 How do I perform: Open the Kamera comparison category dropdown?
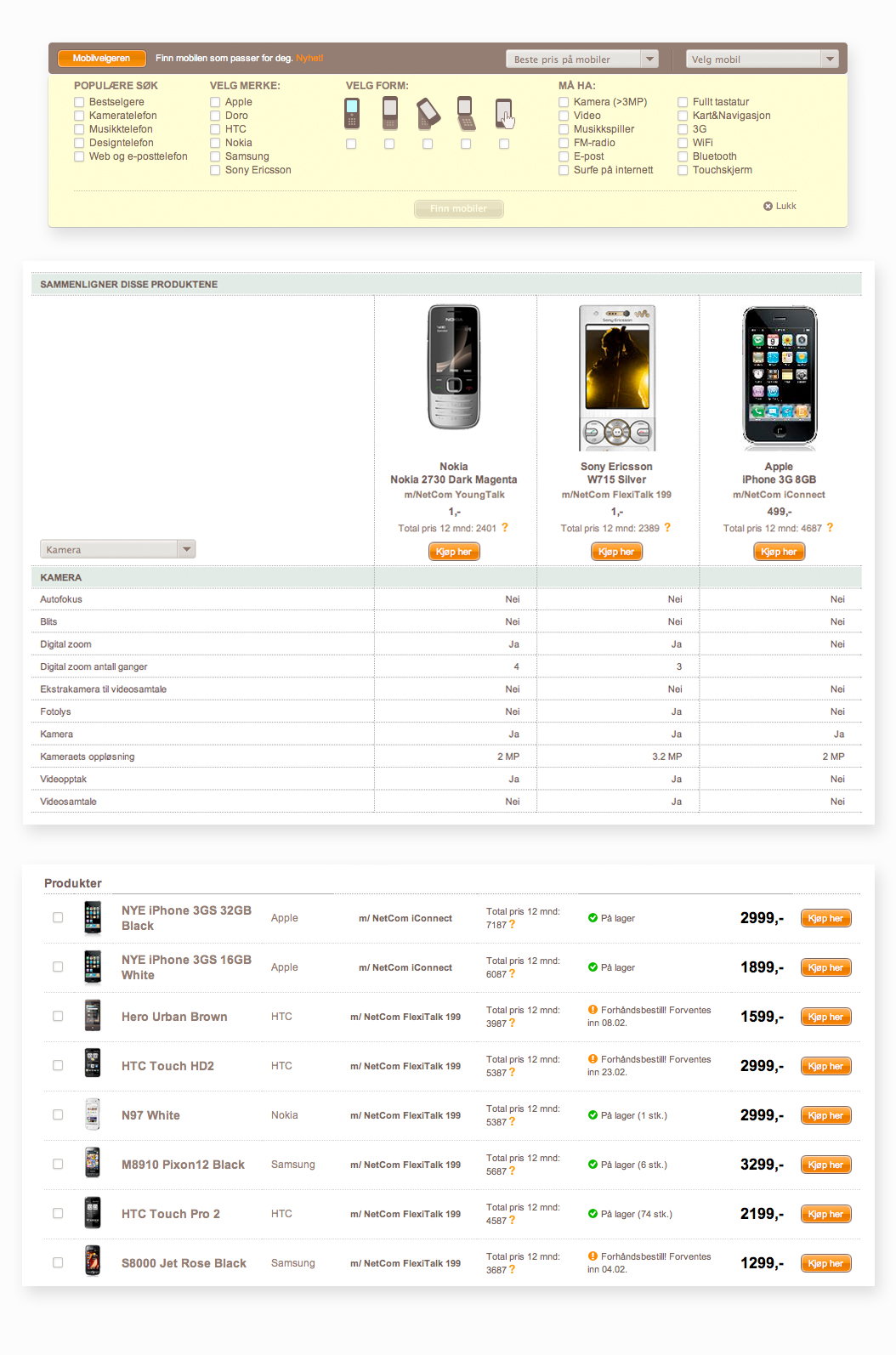118,549
